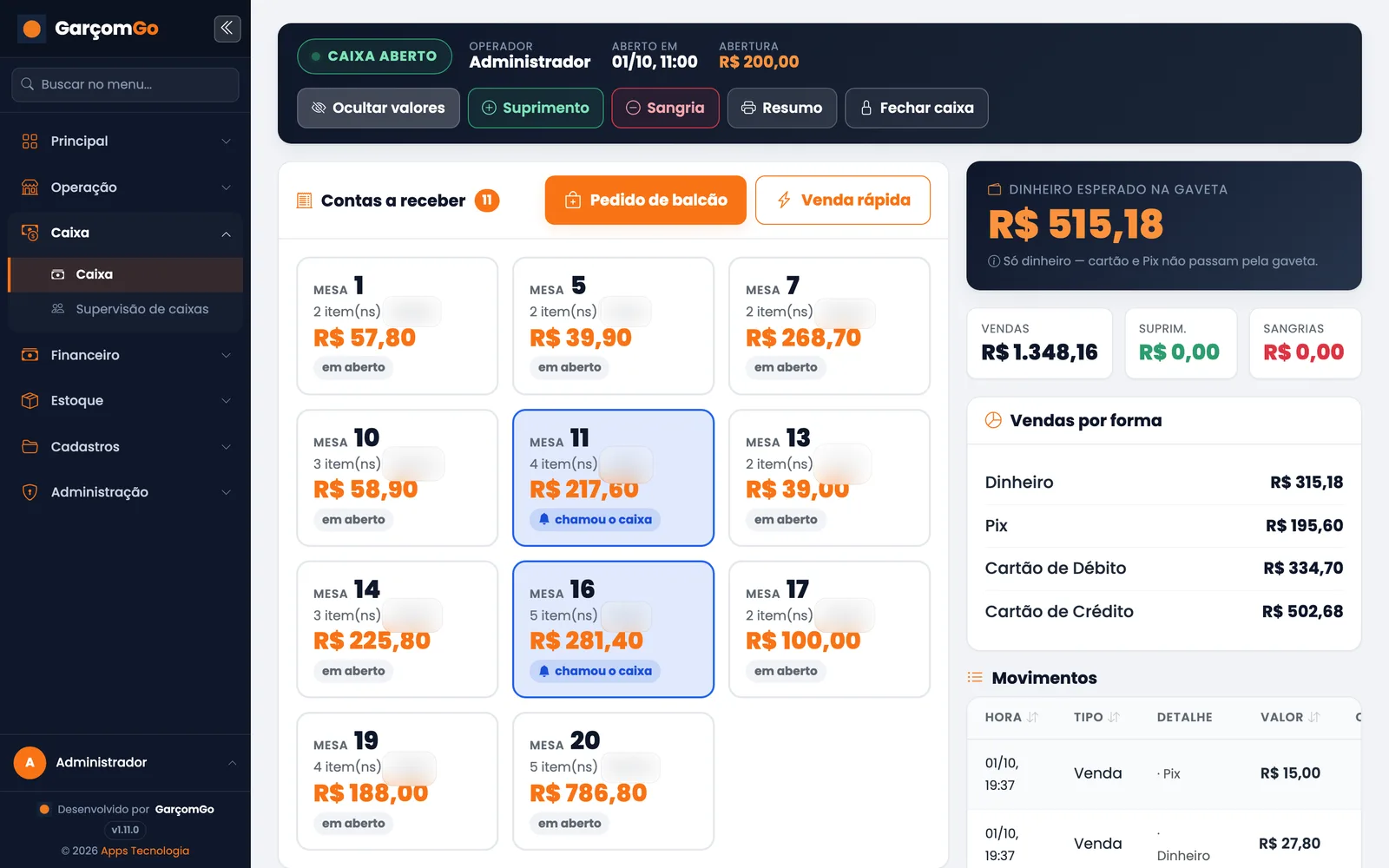Click the info icon before Só dinheiro note
The image size is (1389, 868).
tap(993, 260)
